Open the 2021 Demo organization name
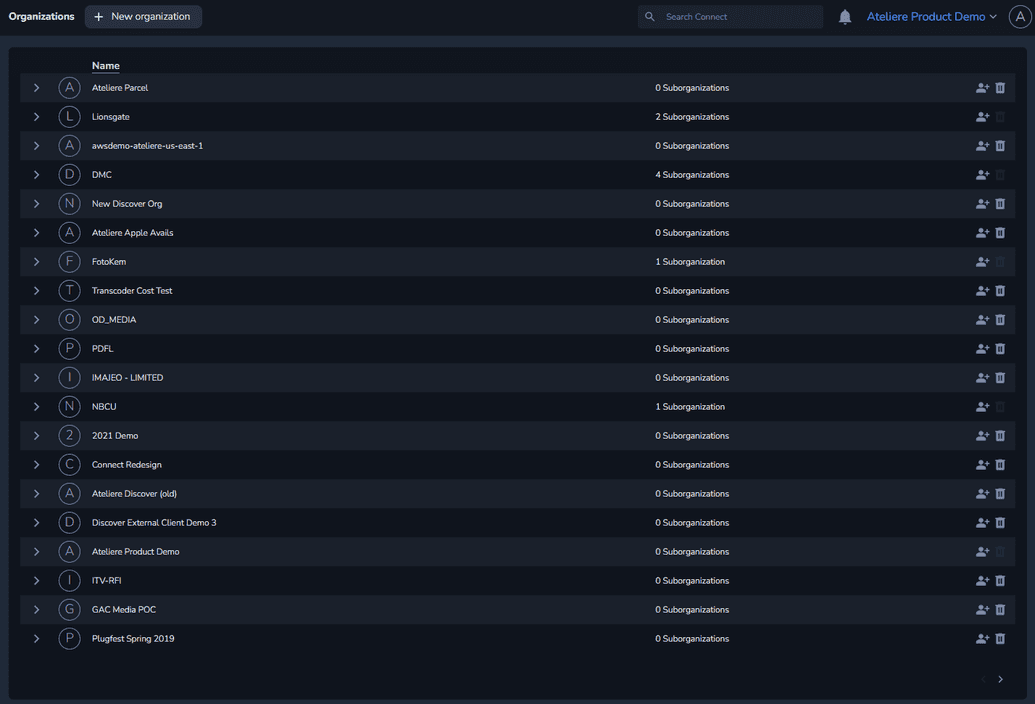The width and height of the screenshot is (1035, 704). pyautogui.click(x=115, y=436)
